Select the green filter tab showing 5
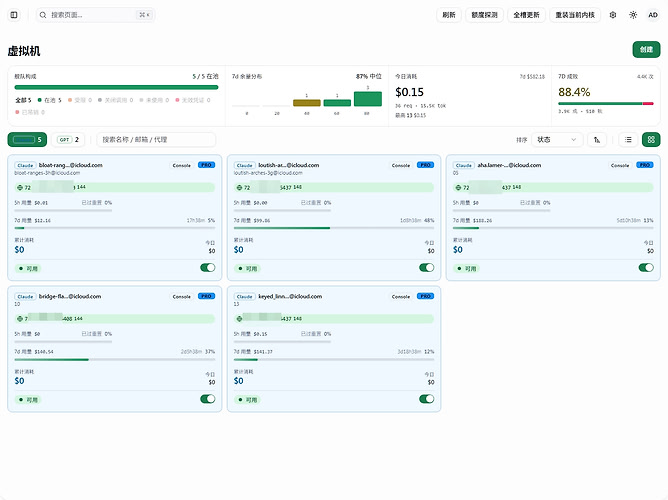The height and width of the screenshot is (500, 668). click(x=27, y=140)
